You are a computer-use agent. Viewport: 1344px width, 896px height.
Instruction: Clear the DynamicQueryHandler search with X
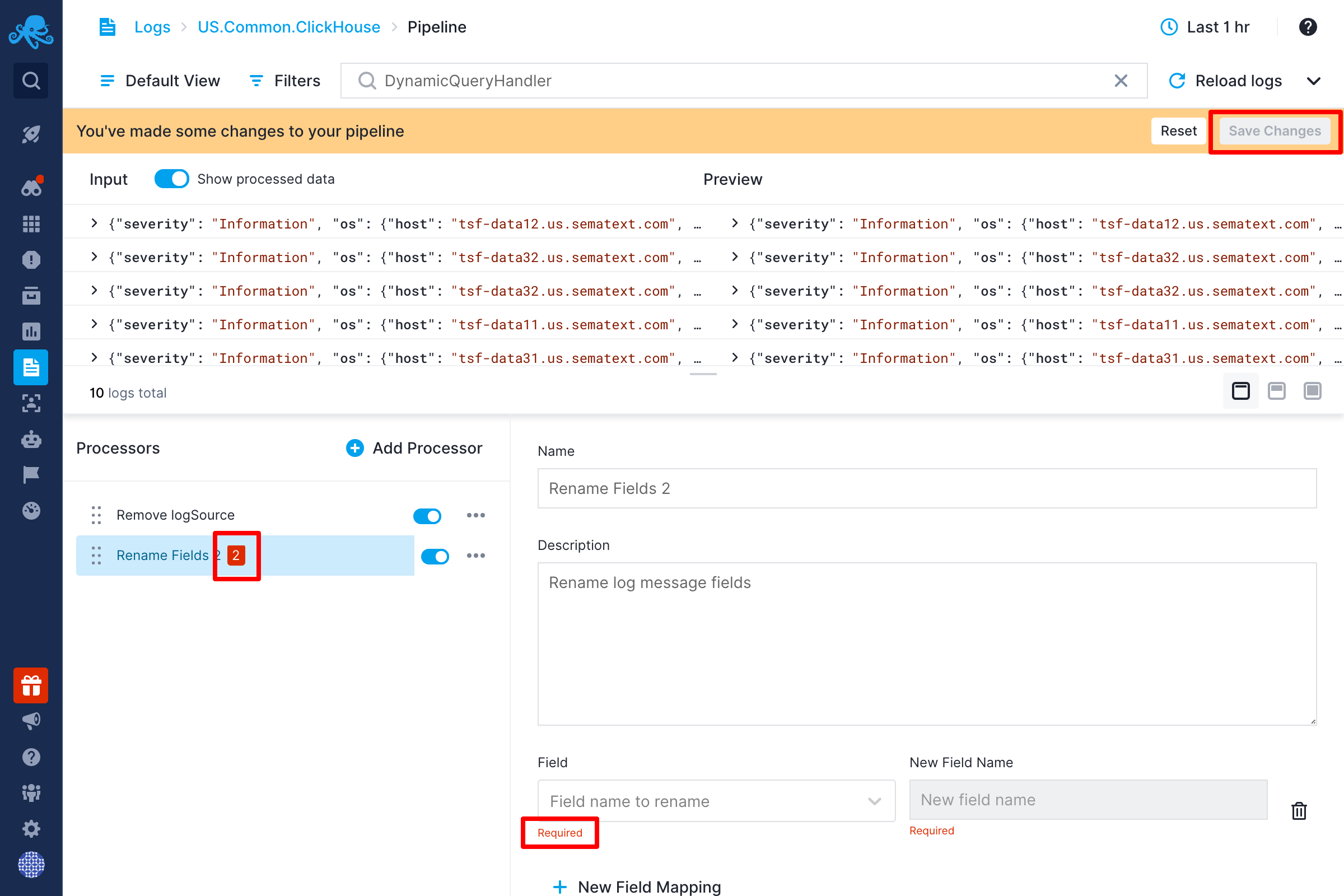pos(1121,81)
